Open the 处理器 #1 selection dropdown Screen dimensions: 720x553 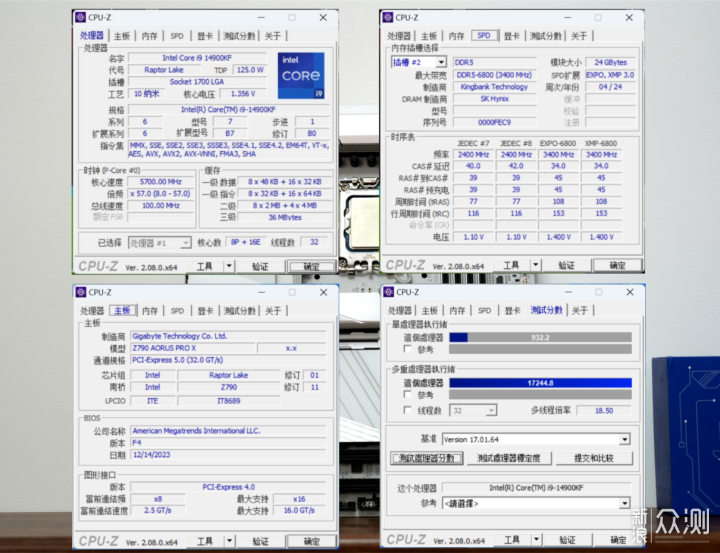pyautogui.click(x=186, y=243)
